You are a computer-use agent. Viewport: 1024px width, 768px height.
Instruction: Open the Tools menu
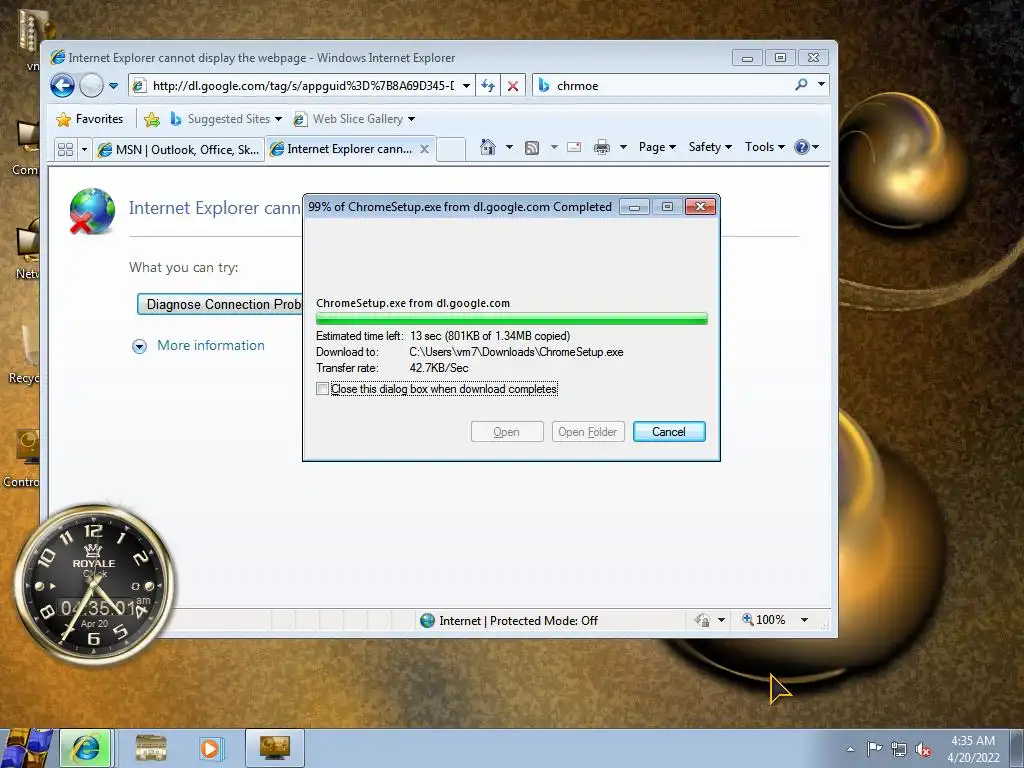(x=765, y=147)
